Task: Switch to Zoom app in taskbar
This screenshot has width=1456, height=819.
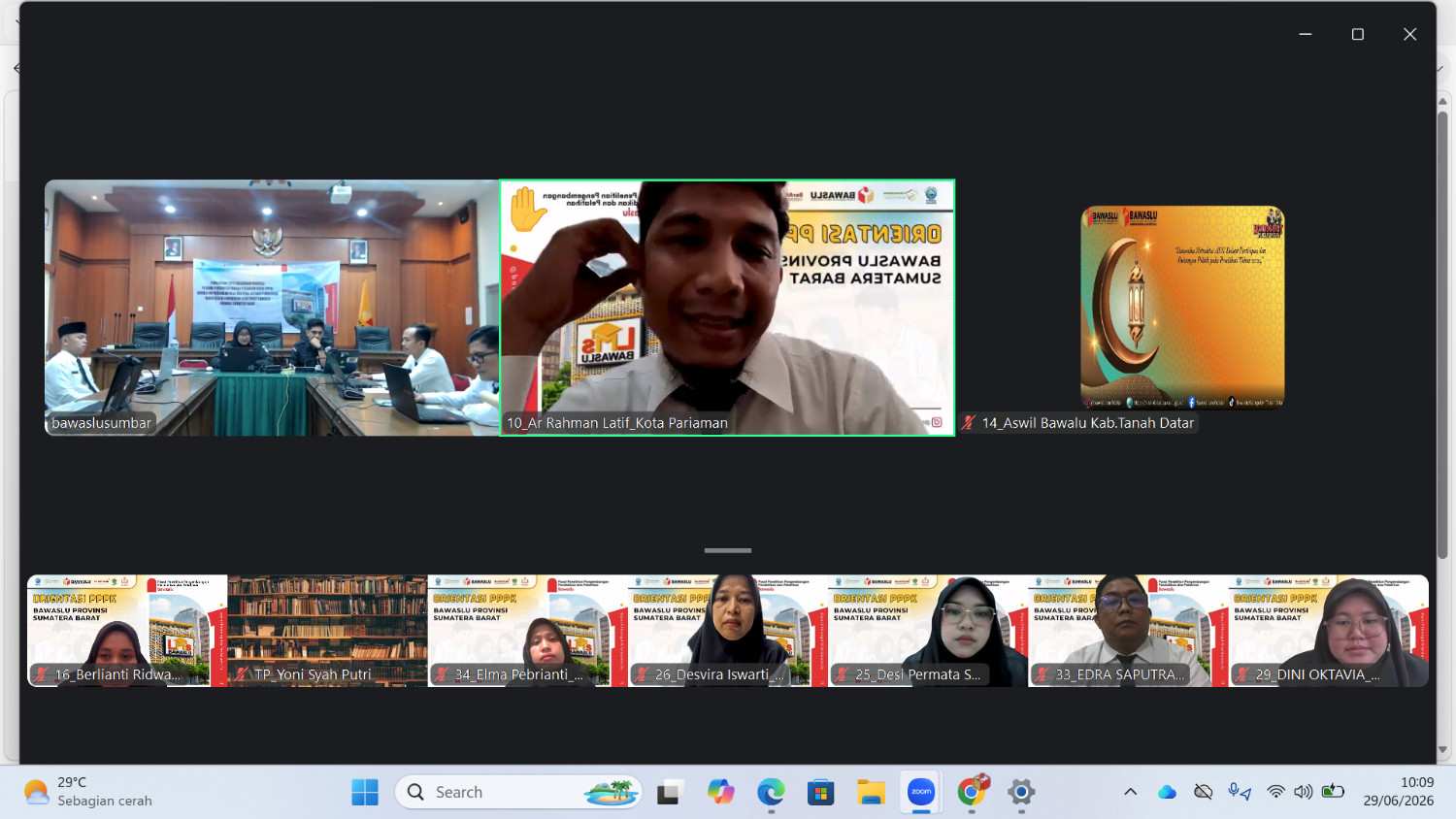Action: click(921, 793)
